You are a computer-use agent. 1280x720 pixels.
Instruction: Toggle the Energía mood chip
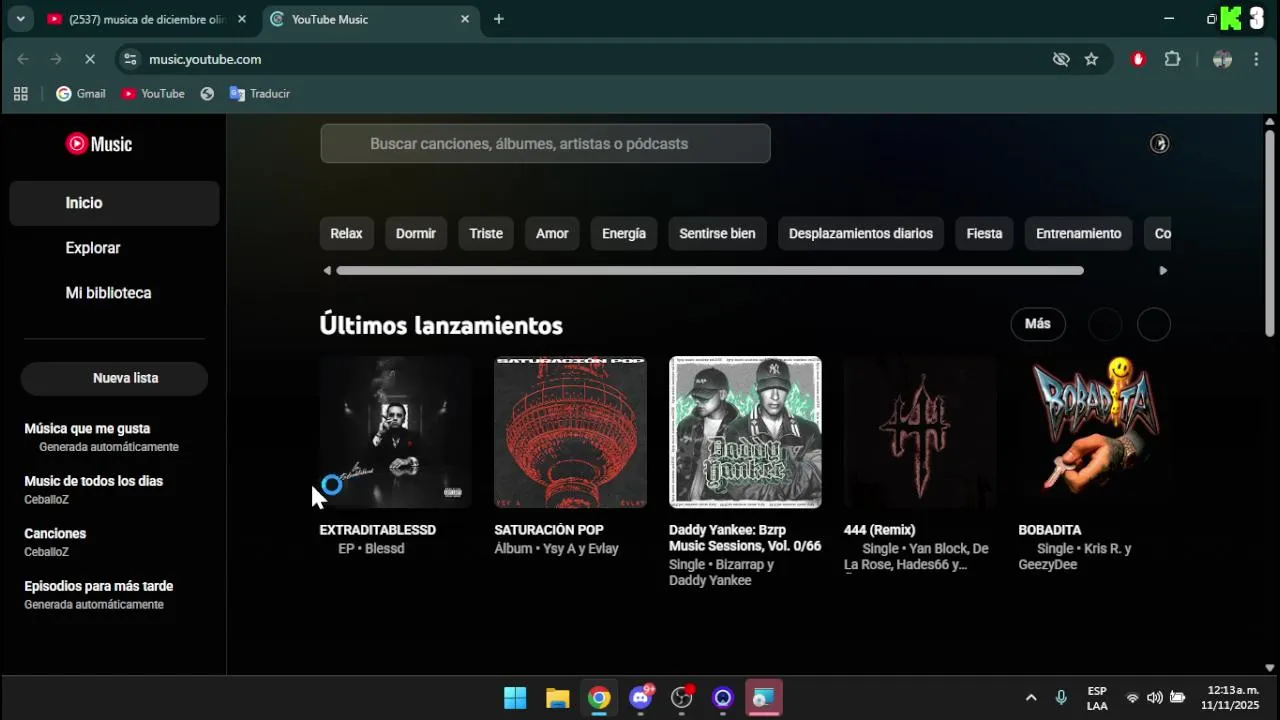pos(624,234)
